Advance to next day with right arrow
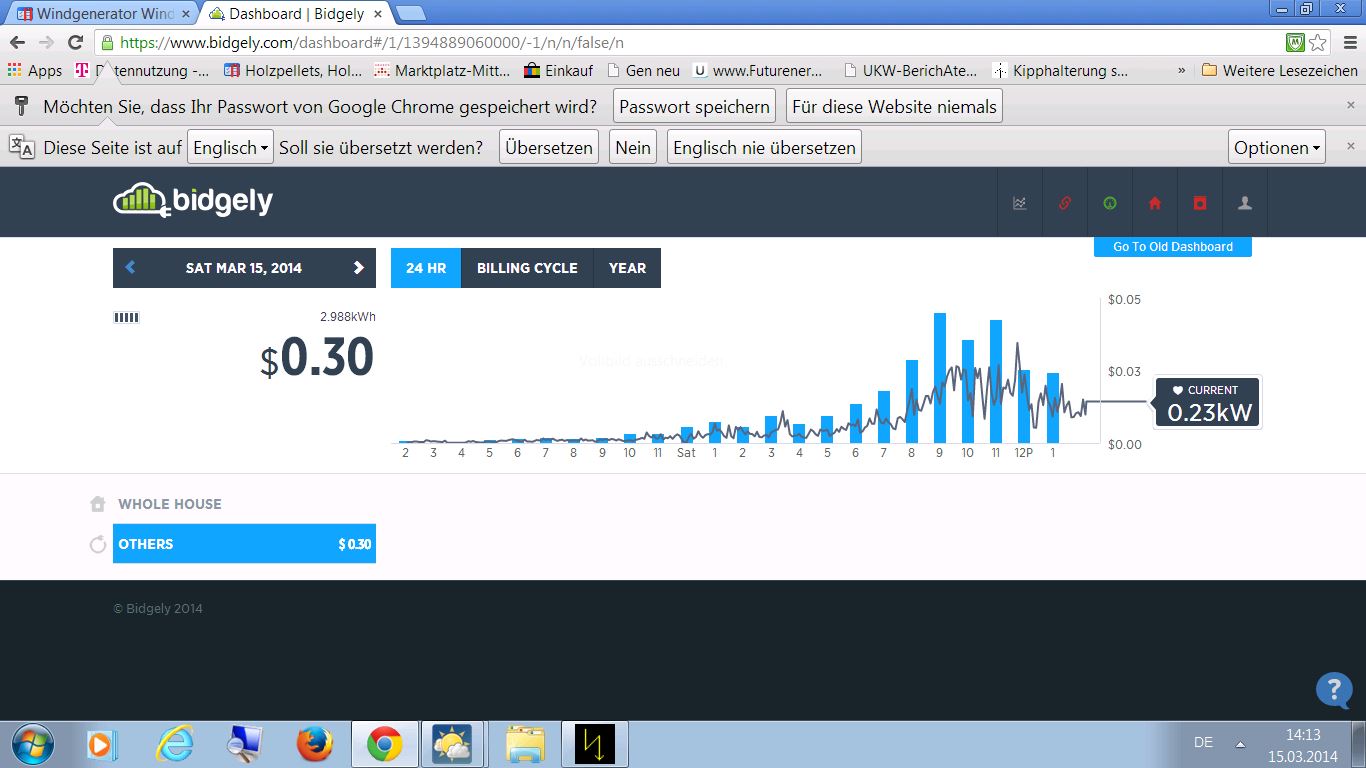 click(x=359, y=268)
